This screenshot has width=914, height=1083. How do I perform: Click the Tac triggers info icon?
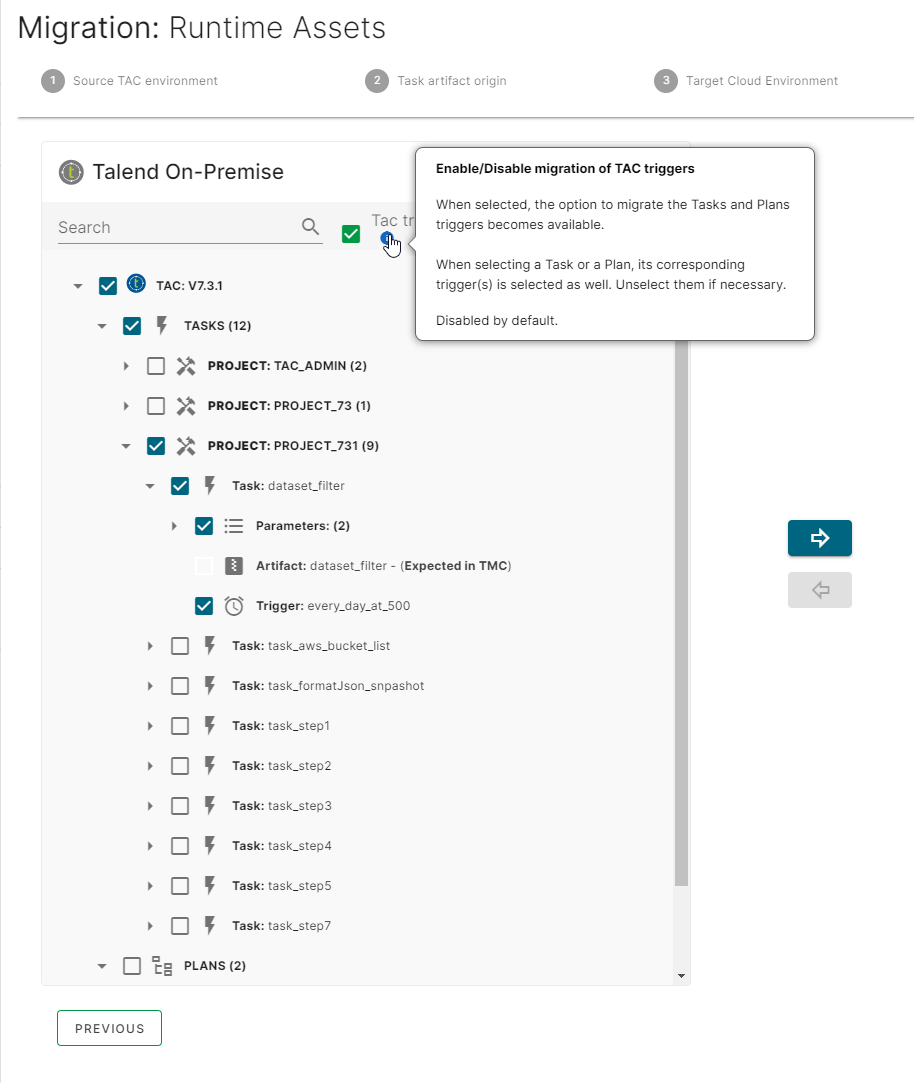coord(387,238)
